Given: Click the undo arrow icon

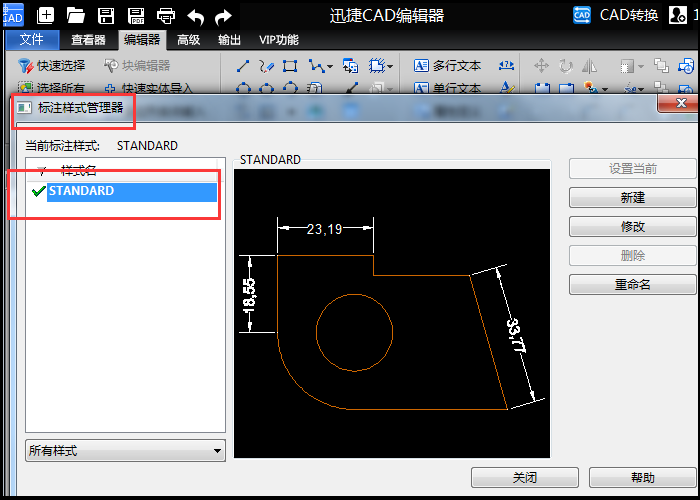Looking at the screenshot, I should (x=196, y=17).
